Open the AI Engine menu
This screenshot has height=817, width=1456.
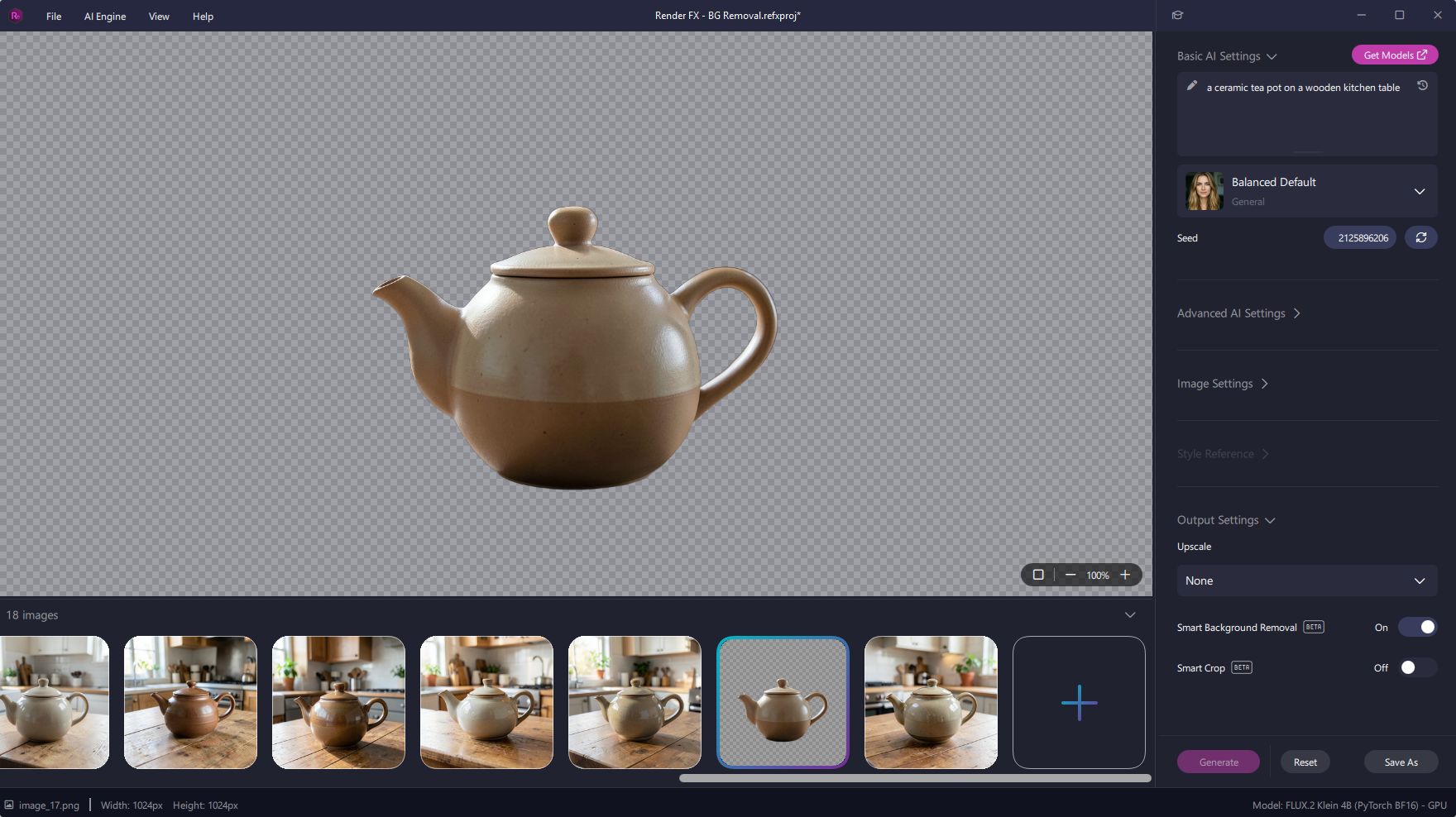[x=105, y=17]
